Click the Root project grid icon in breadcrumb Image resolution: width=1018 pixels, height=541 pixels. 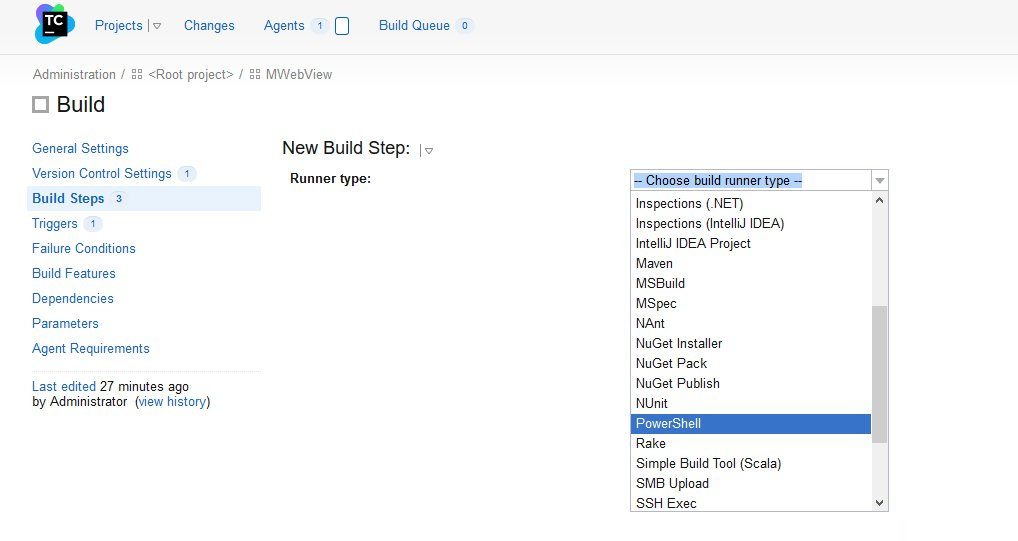(x=137, y=75)
